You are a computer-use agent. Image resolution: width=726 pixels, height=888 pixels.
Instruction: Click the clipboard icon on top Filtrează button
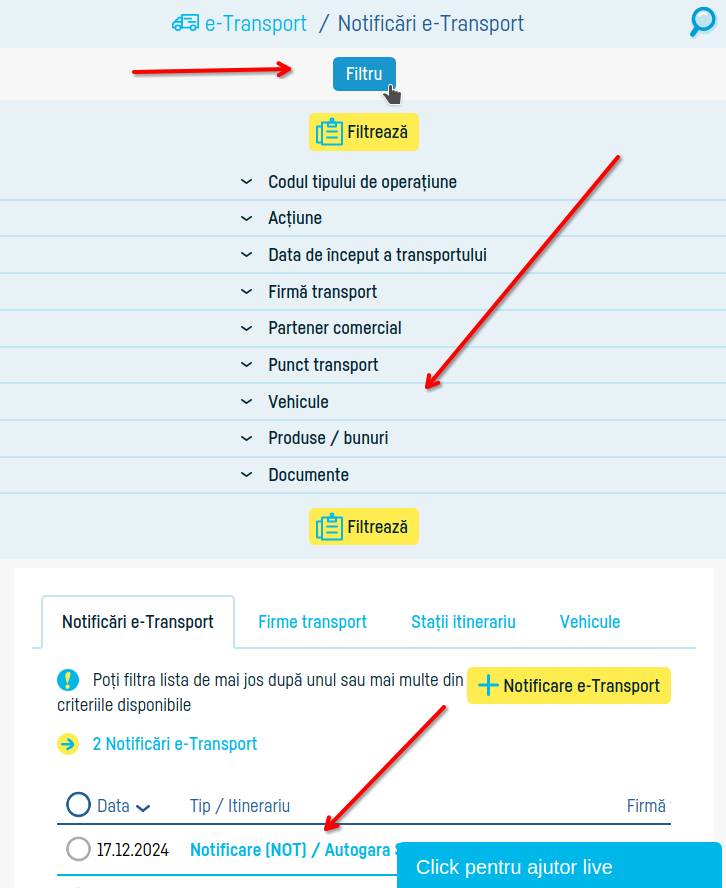click(328, 131)
